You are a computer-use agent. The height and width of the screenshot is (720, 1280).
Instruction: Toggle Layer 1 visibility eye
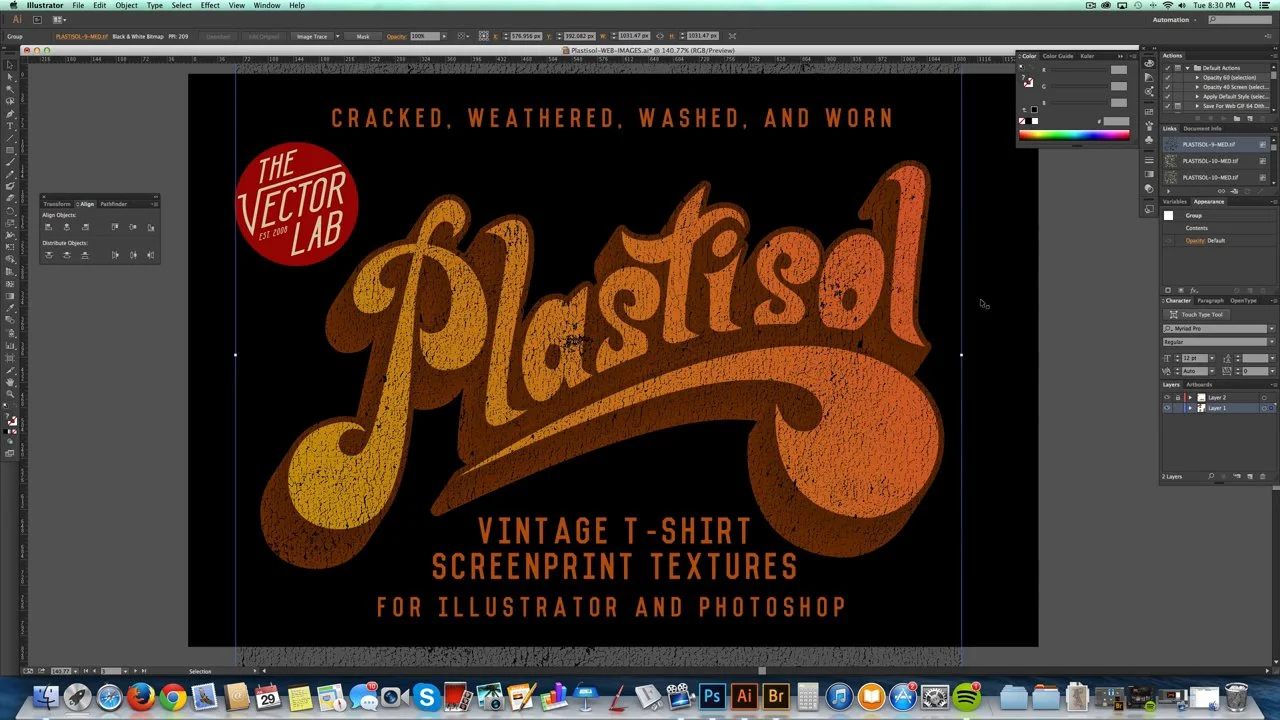[x=1167, y=408]
